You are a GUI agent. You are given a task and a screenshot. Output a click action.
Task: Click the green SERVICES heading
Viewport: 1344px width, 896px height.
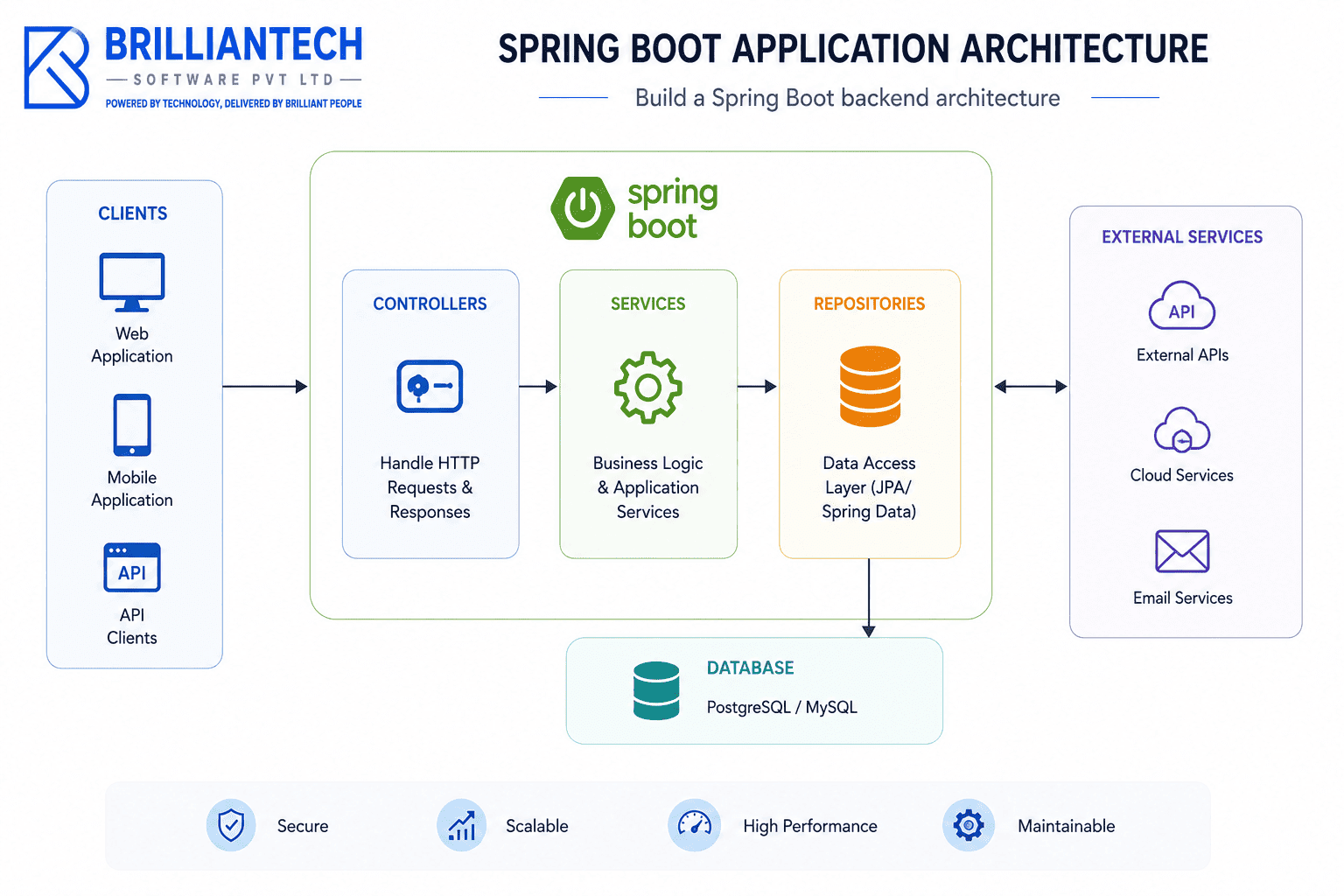point(648,304)
